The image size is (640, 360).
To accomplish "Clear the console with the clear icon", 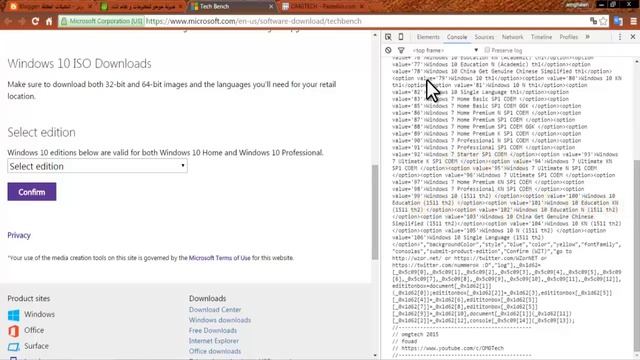I will (388, 50).
